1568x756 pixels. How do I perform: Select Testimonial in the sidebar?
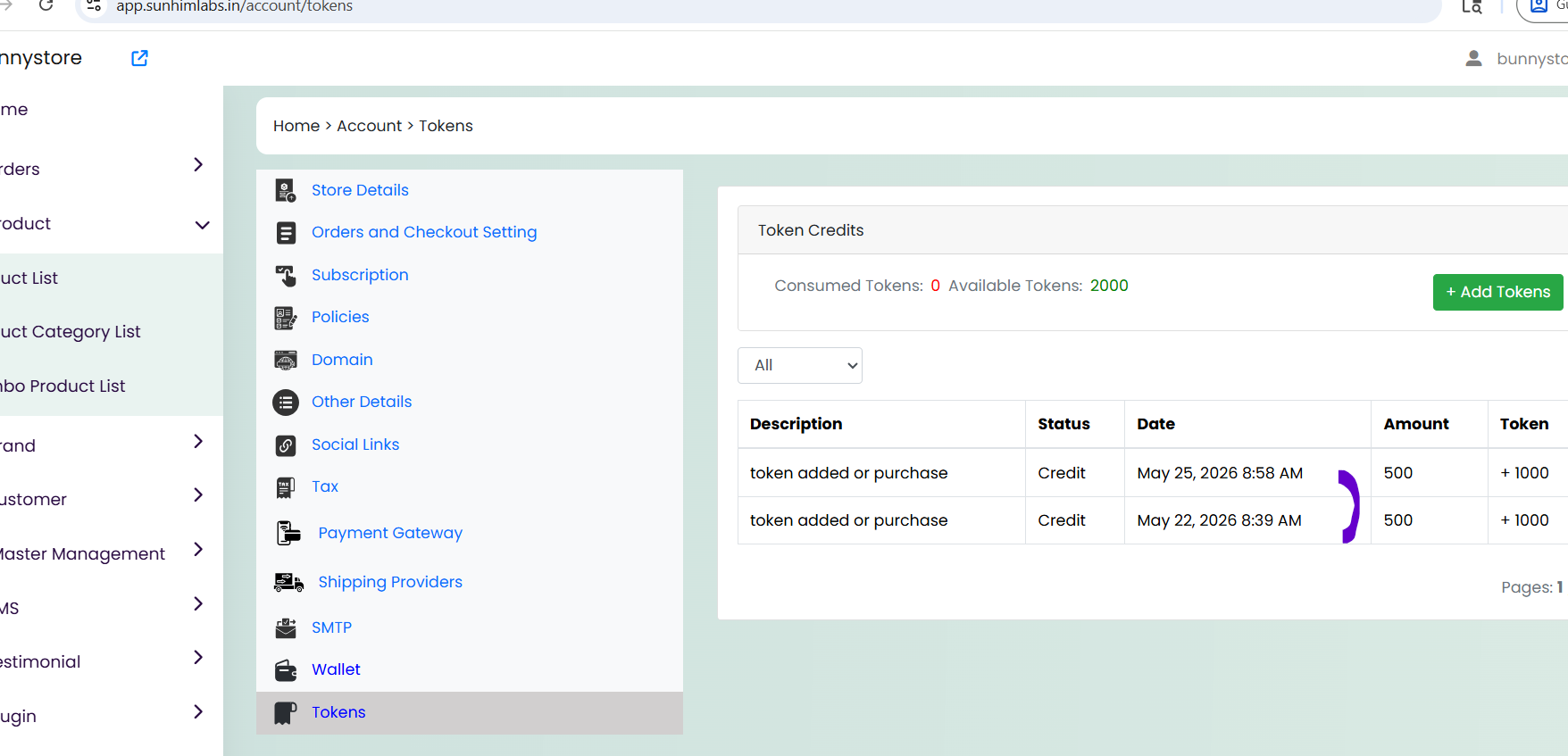click(x=40, y=662)
